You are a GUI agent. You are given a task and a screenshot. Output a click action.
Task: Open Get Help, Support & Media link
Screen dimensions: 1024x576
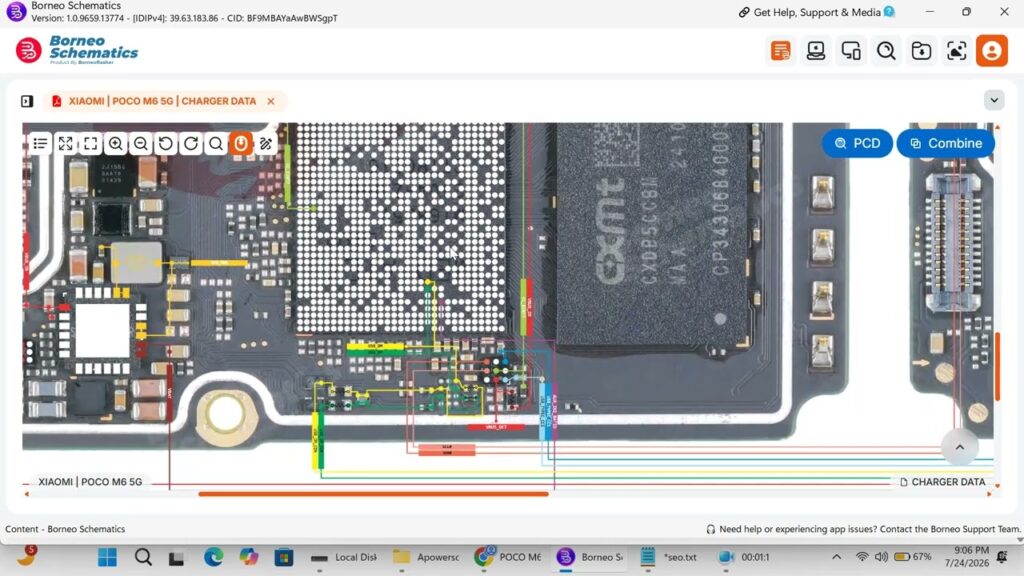click(x=816, y=12)
